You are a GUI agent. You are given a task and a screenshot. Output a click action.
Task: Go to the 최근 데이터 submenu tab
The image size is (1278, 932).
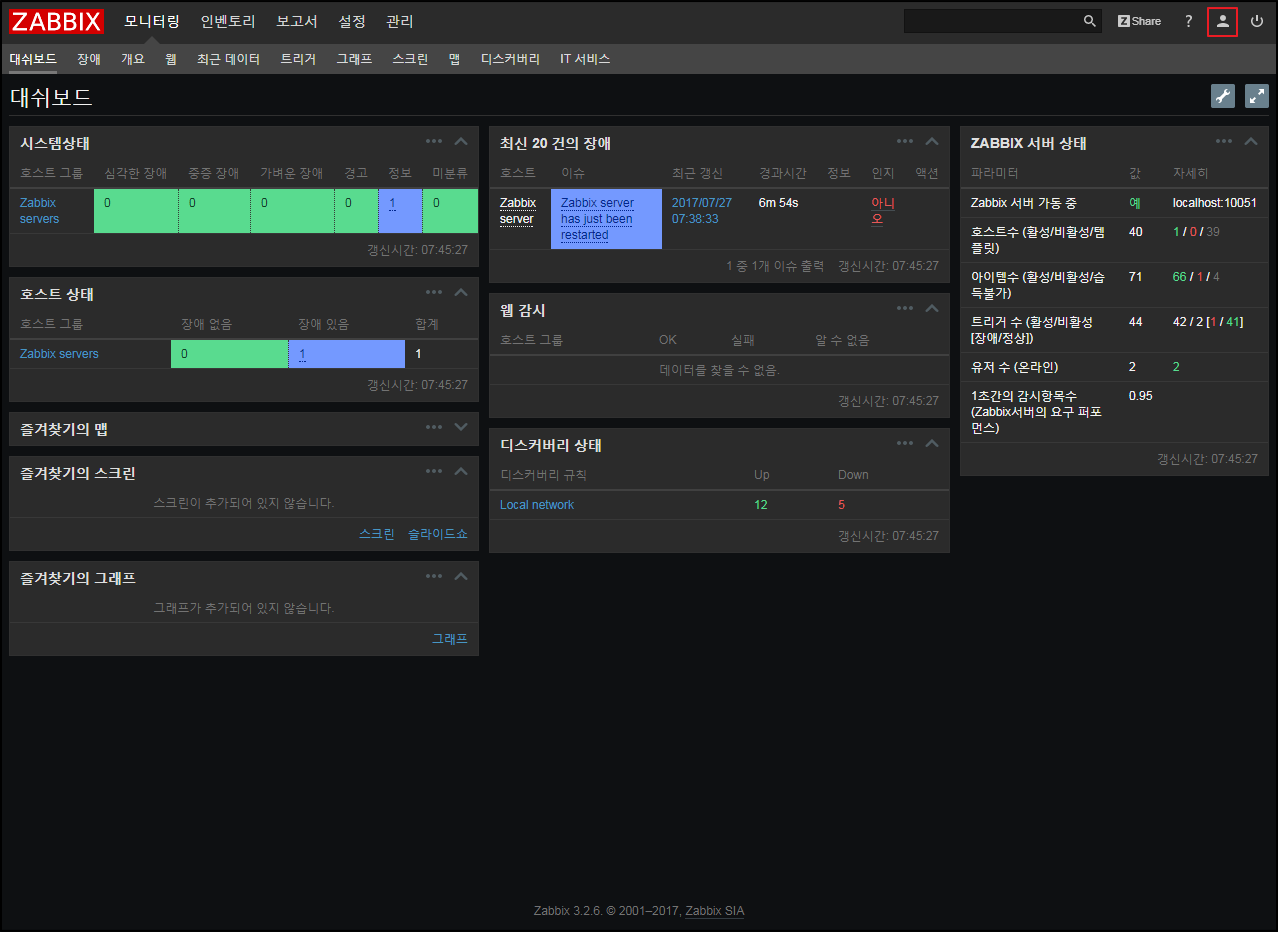point(228,59)
